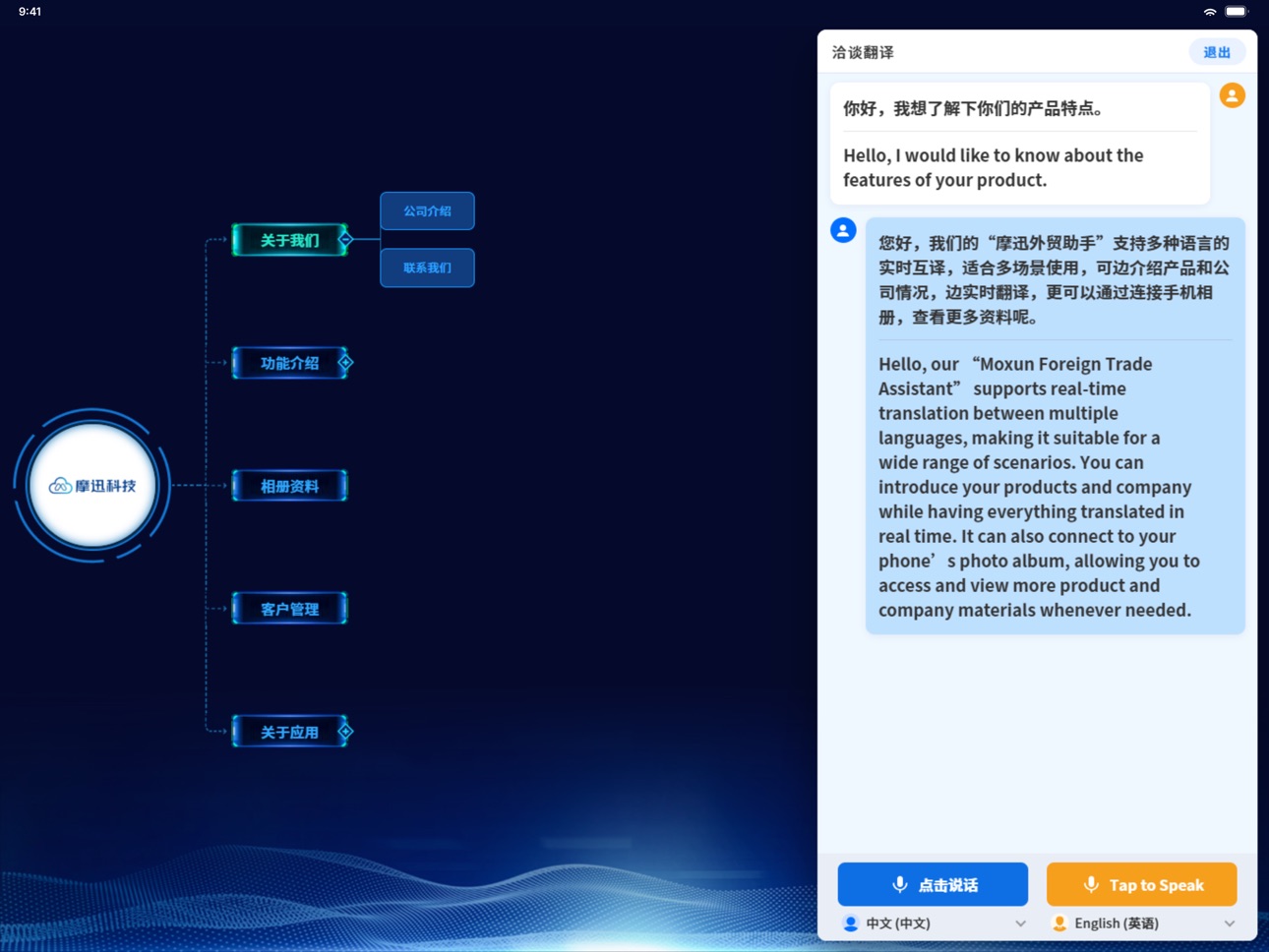Select the 功能介绍 menu node

[x=289, y=363]
